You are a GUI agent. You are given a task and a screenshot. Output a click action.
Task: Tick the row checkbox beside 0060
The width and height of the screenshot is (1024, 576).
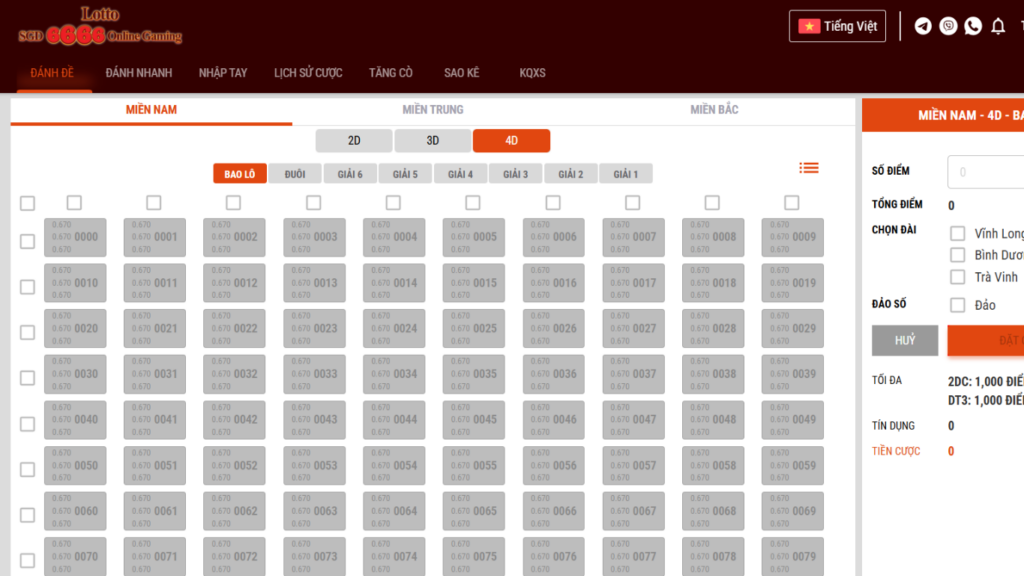[x=27, y=515]
